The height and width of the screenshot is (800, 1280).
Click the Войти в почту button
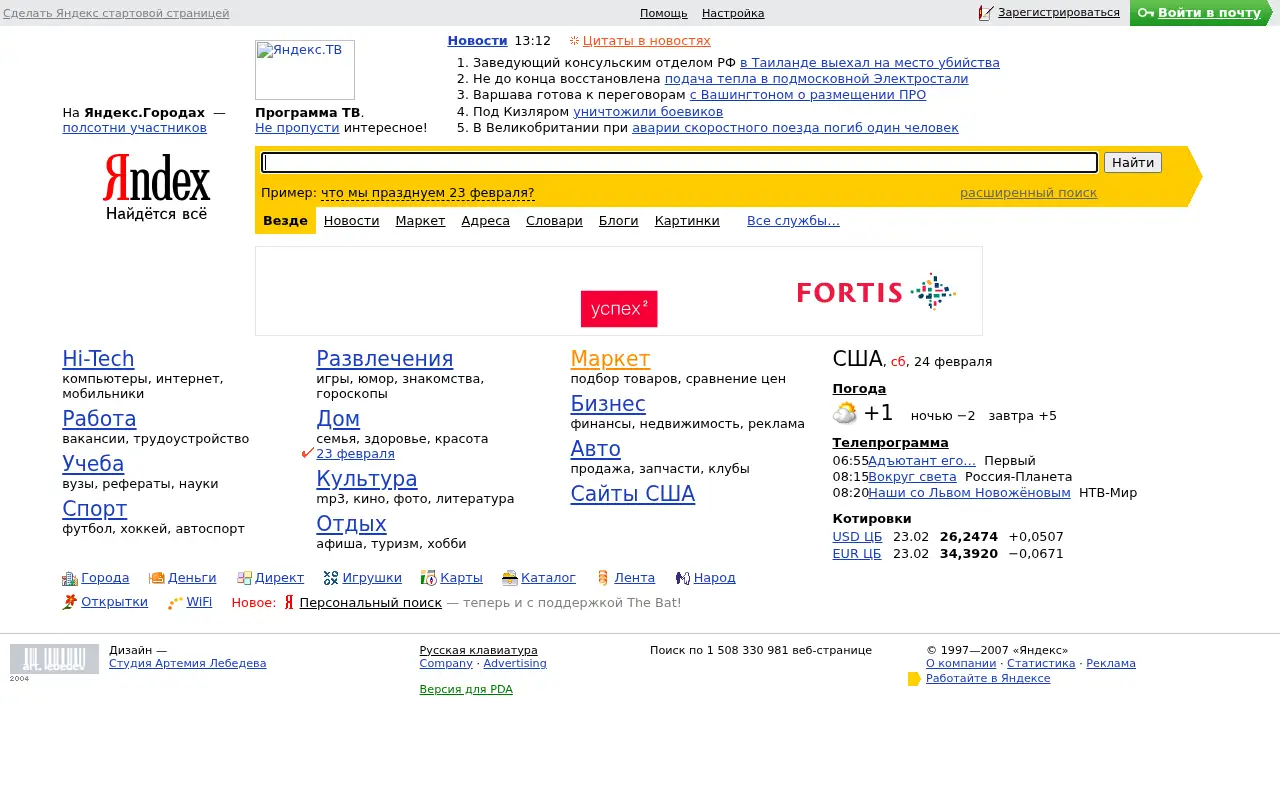(1200, 13)
